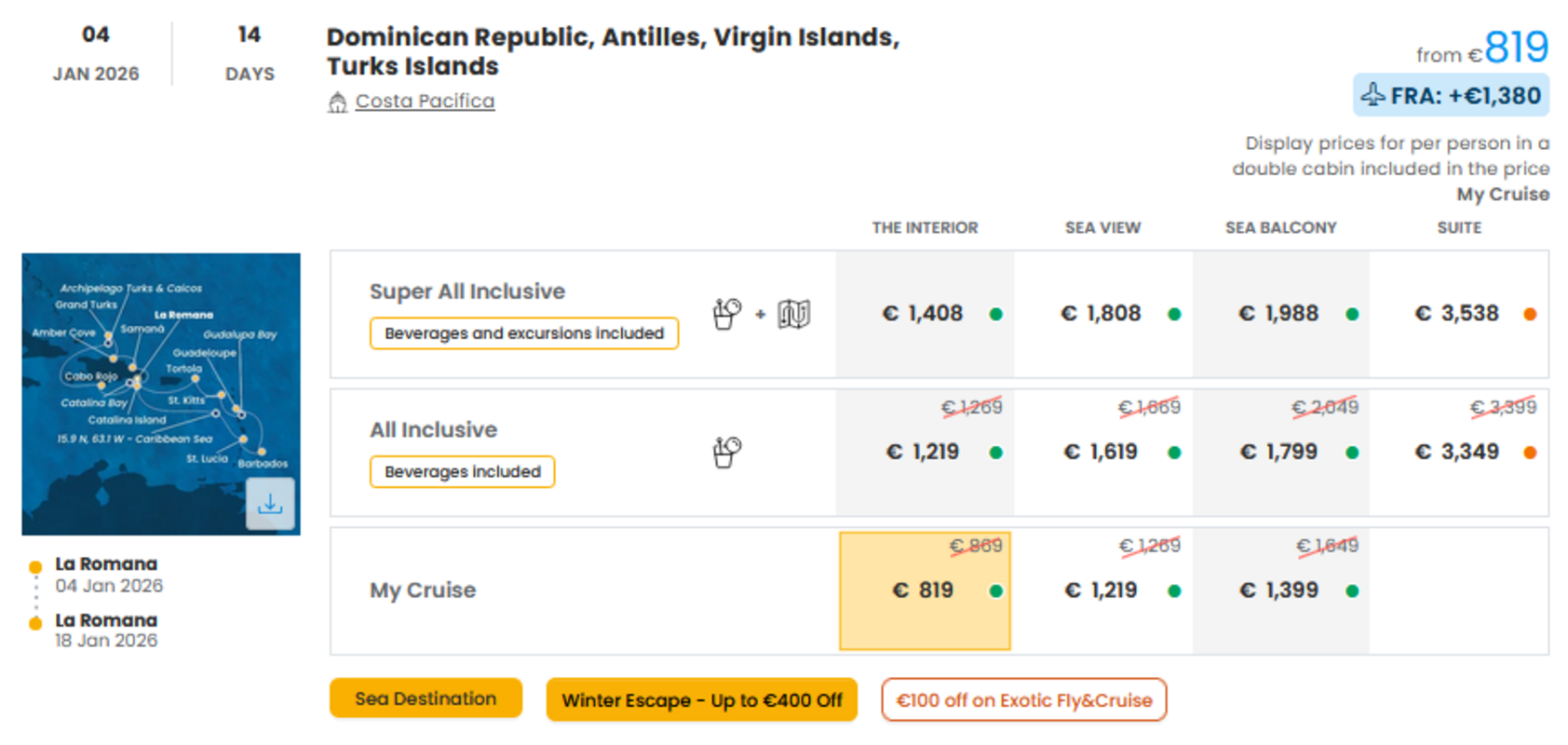The width and height of the screenshot is (1568, 745).
Task: Click €100 off on Exotic Fly&Cruise badge
Action: (1024, 700)
